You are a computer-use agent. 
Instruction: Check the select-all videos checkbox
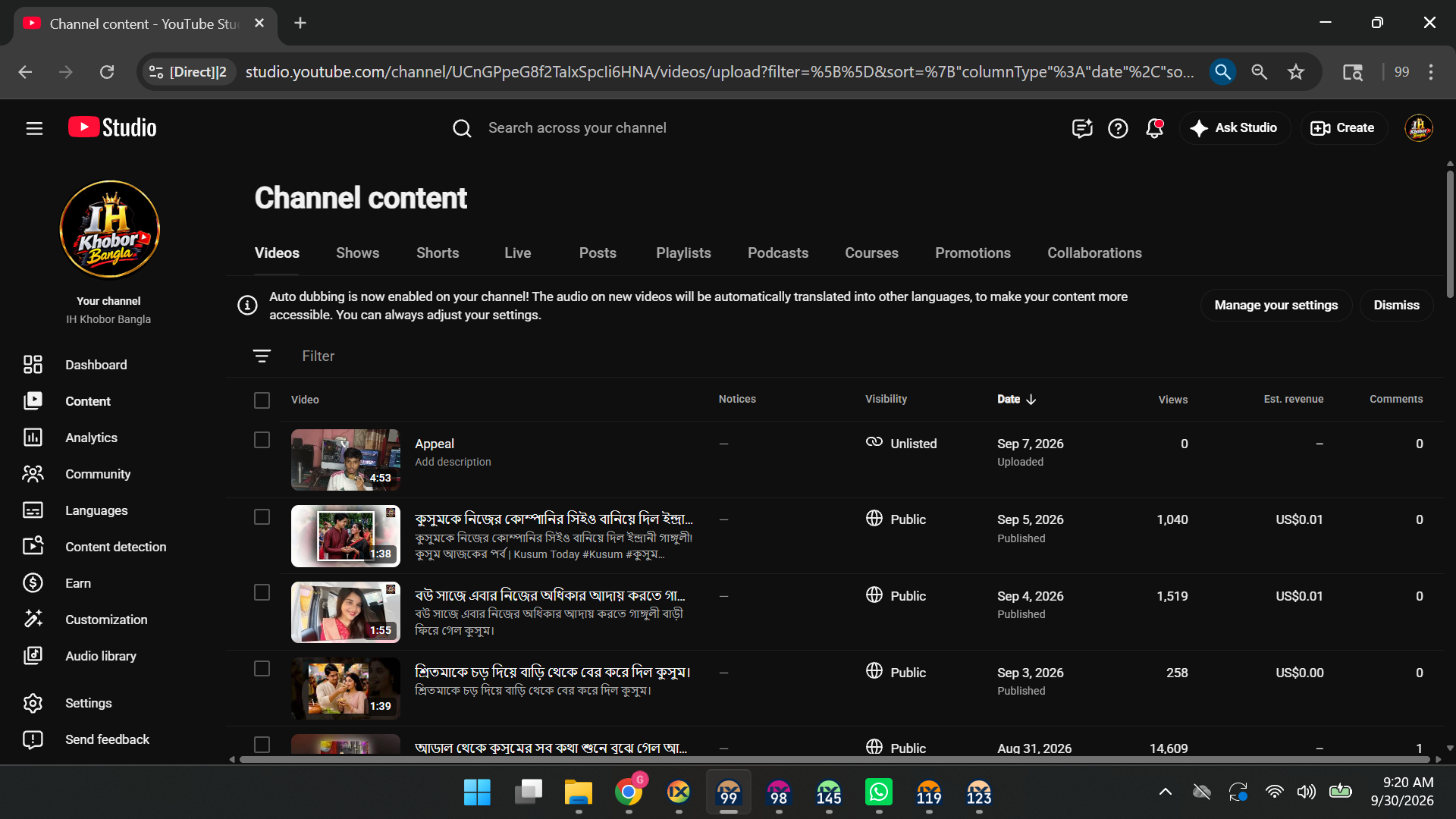262,400
